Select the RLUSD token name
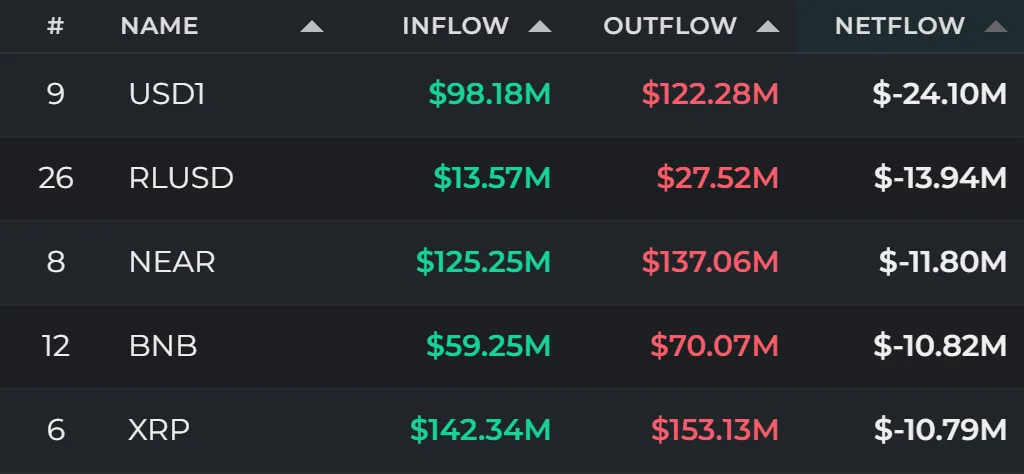The height and width of the screenshot is (474, 1024). (x=182, y=178)
